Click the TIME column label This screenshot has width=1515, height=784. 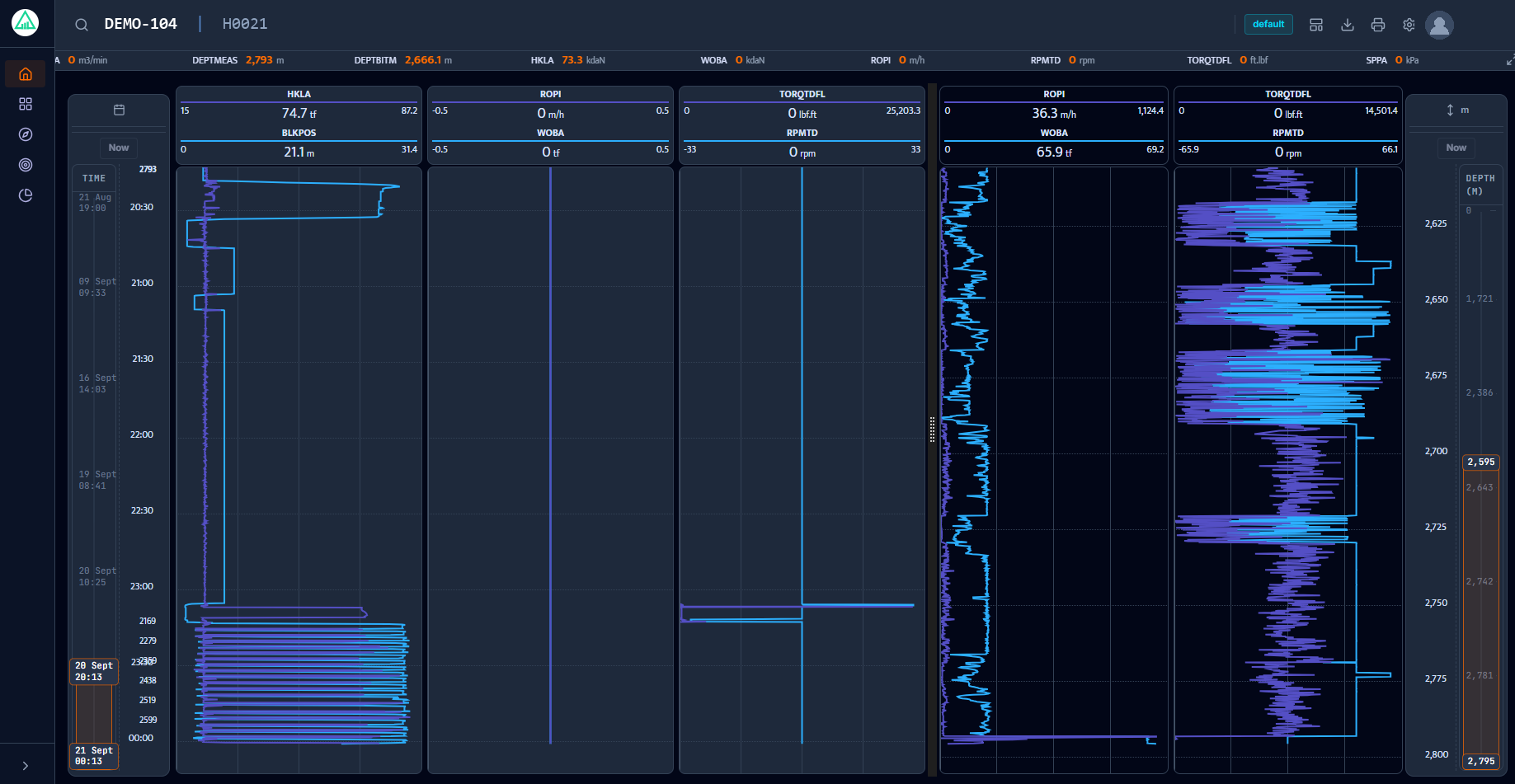coord(94,178)
